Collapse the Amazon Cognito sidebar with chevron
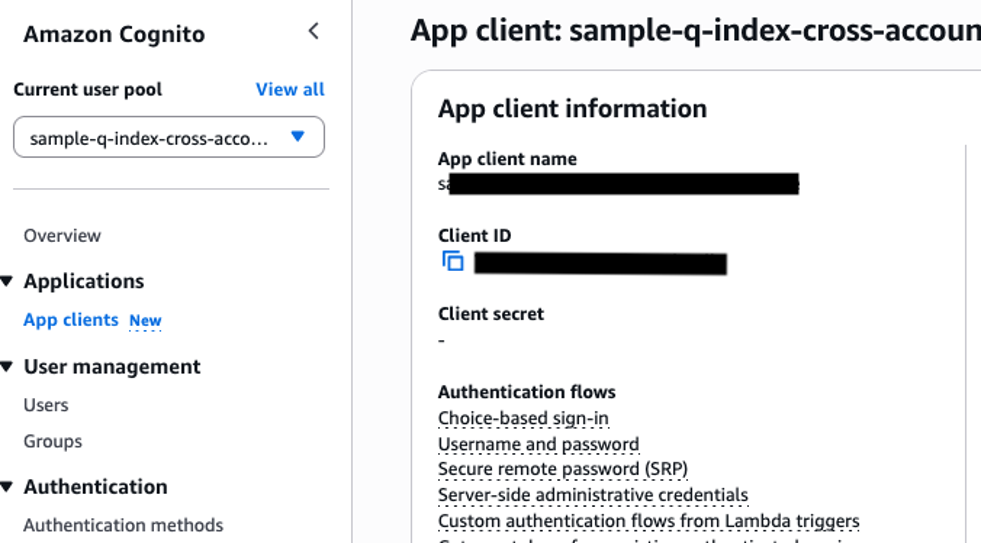This screenshot has width=982, height=544. point(314,31)
